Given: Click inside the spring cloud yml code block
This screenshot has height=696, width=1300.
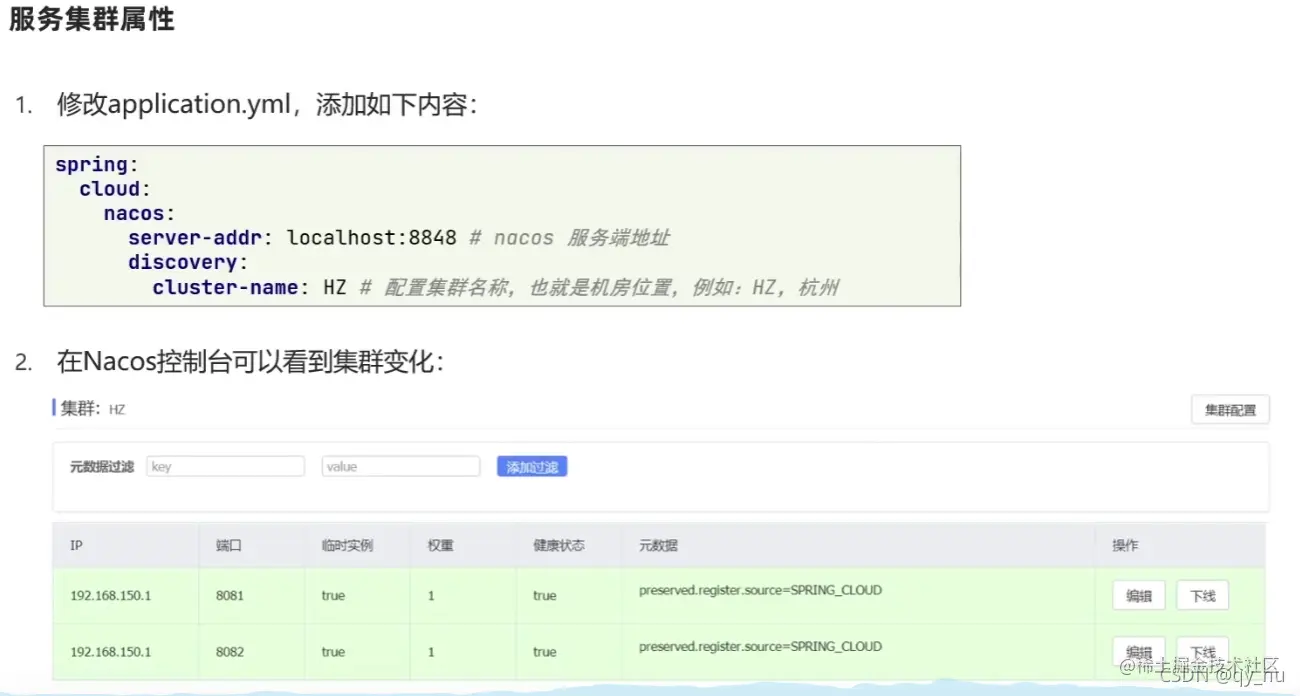Looking at the screenshot, I should click(x=400, y=225).
